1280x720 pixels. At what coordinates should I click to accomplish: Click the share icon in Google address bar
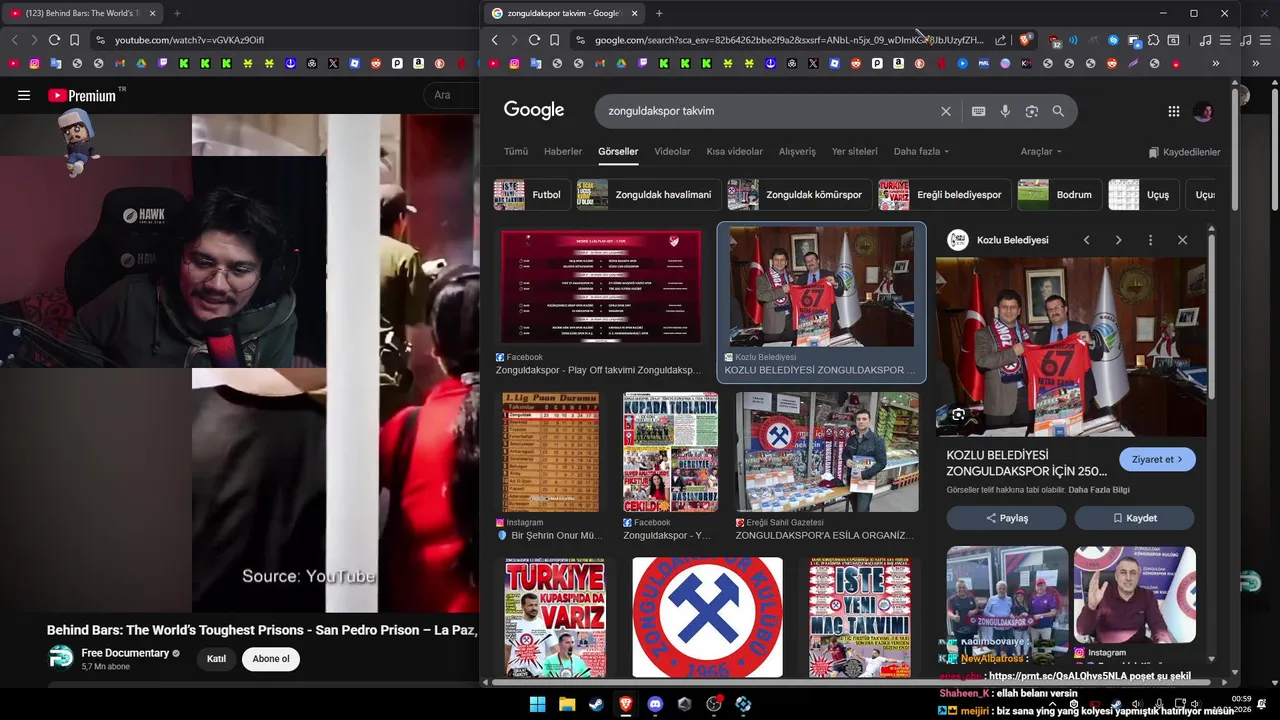tap(1001, 40)
